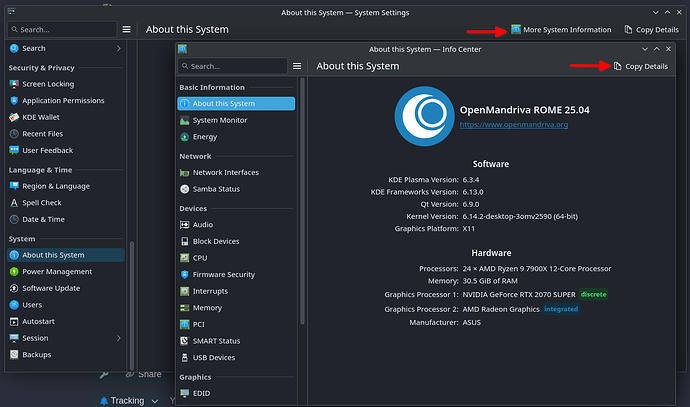The height and width of the screenshot is (407, 690).
Task: Click KDE Plasma Version value '6.3.4'
Action: [470, 180]
